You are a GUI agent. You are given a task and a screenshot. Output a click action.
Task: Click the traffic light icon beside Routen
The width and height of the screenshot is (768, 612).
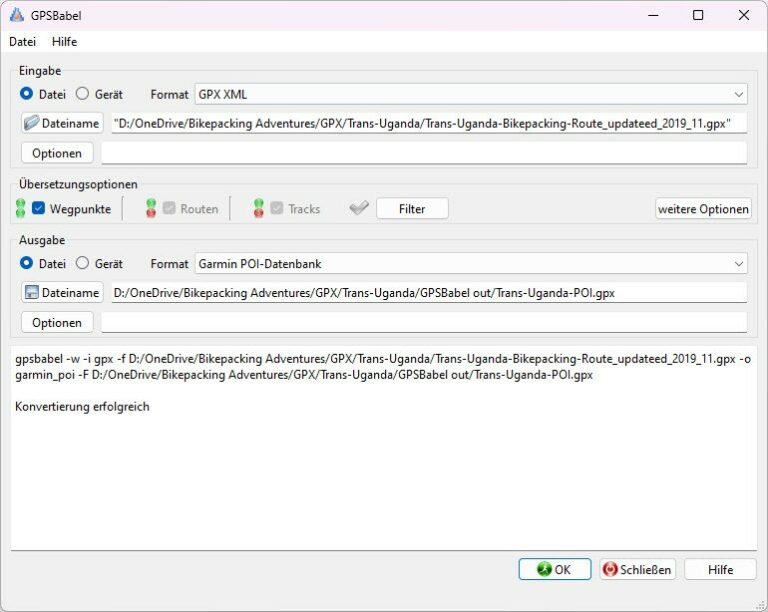(151, 209)
